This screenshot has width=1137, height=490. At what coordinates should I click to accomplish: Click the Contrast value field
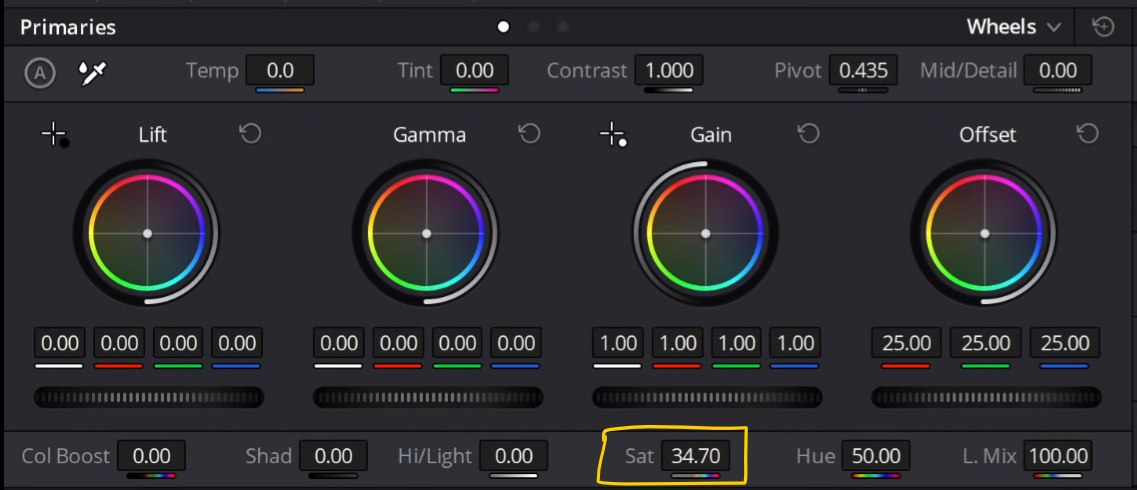pos(669,70)
